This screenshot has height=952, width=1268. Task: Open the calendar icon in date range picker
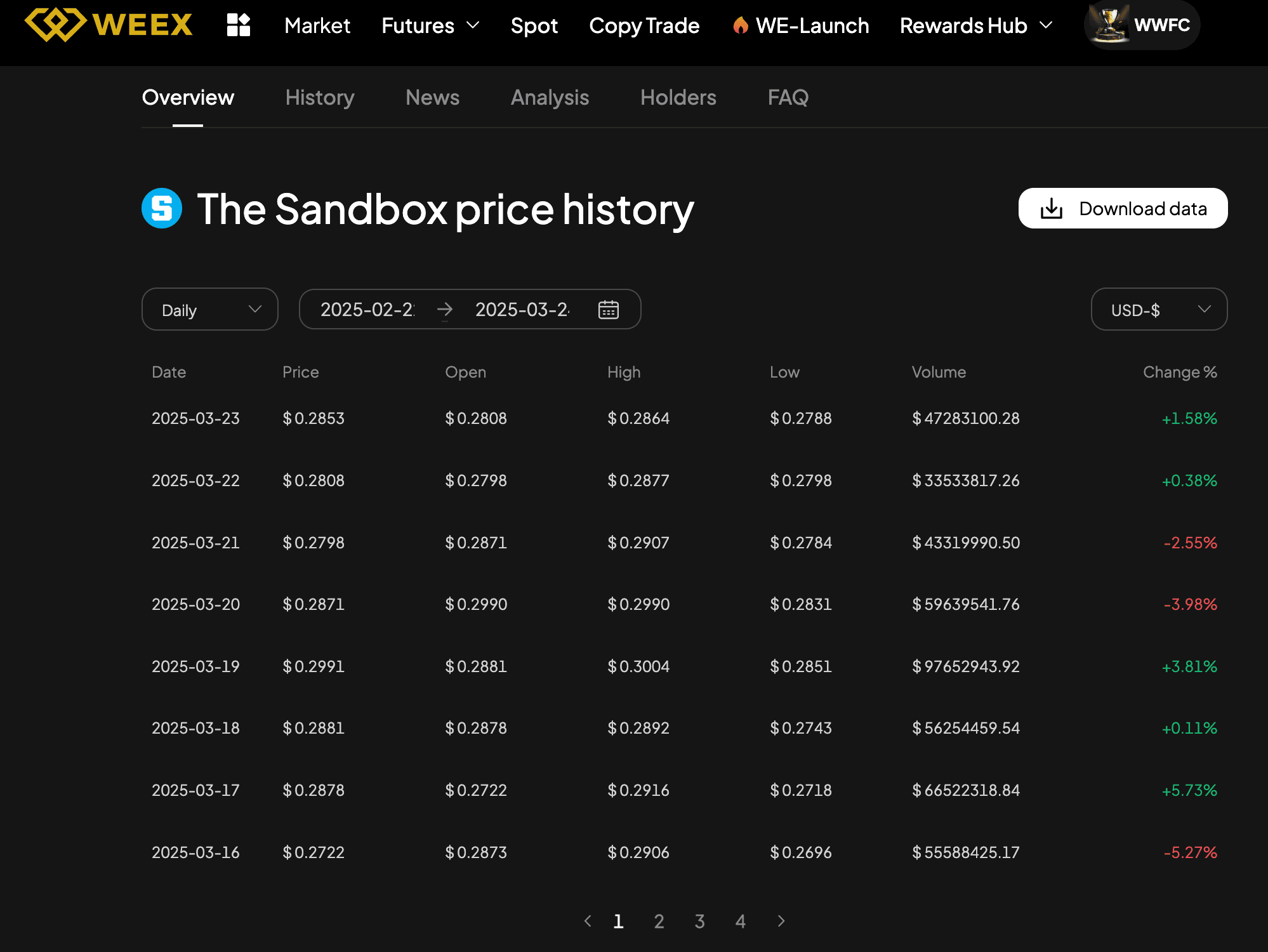point(608,310)
